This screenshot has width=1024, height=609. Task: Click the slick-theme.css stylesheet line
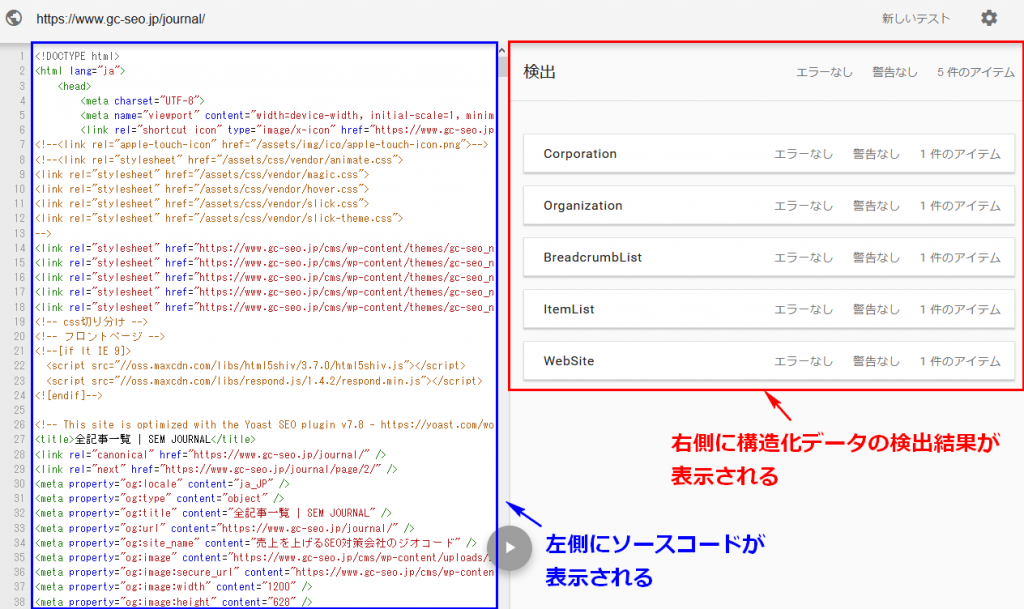(x=219, y=218)
